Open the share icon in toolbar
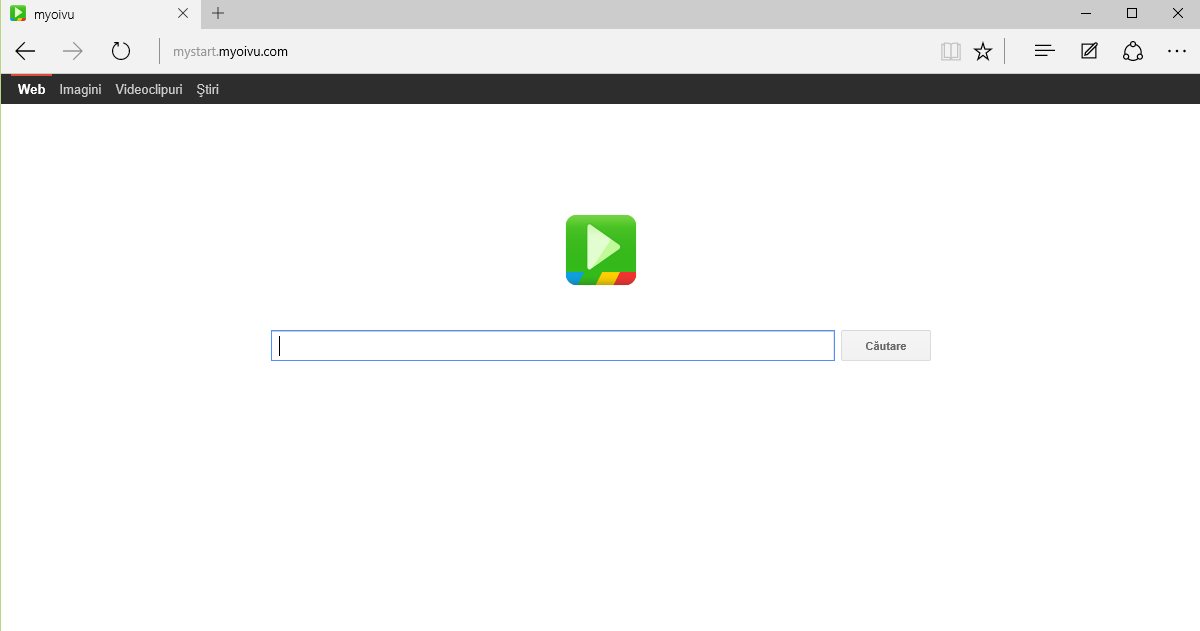The width and height of the screenshot is (1200, 631). (x=1133, y=51)
